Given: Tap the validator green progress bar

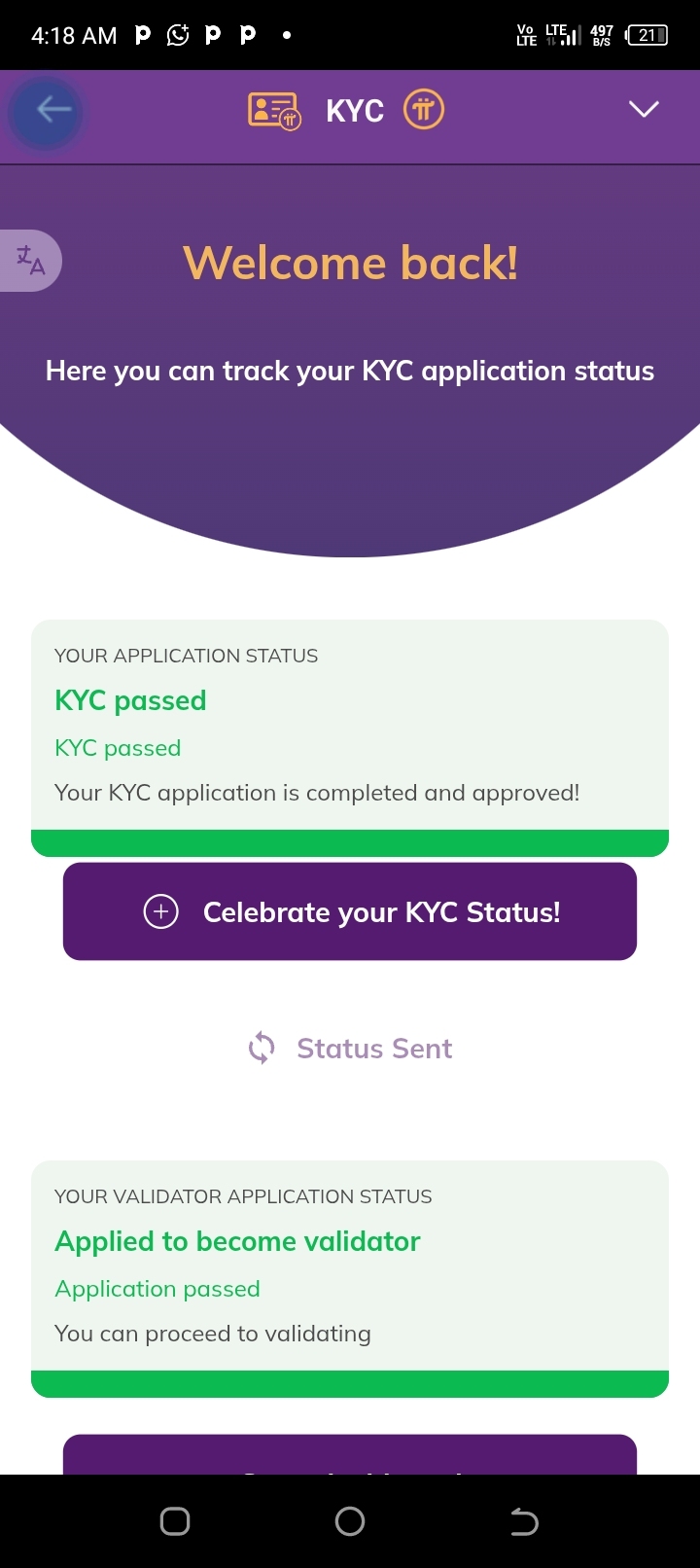Looking at the screenshot, I should point(350,1384).
